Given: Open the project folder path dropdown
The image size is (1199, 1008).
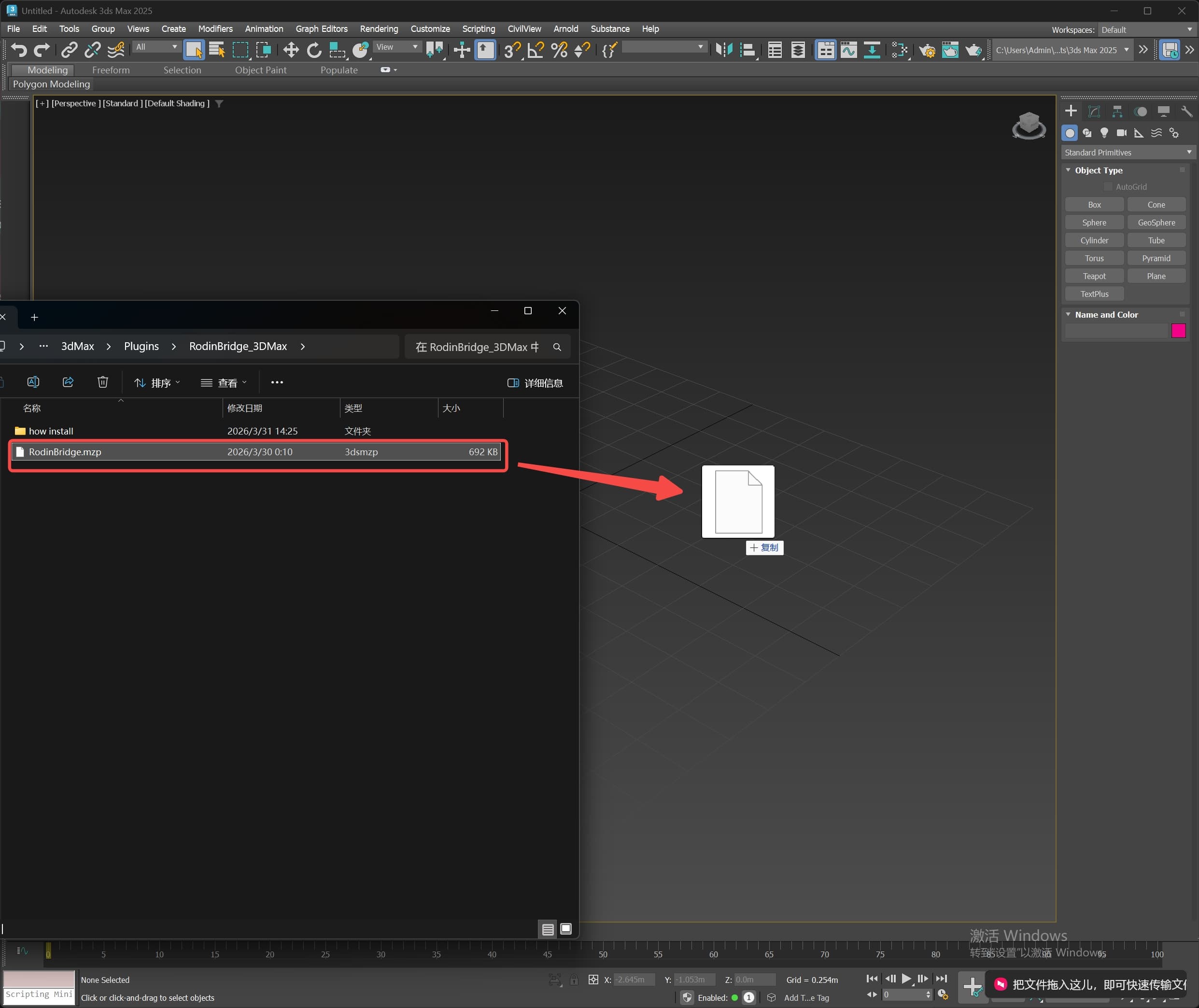Looking at the screenshot, I should (1062, 50).
